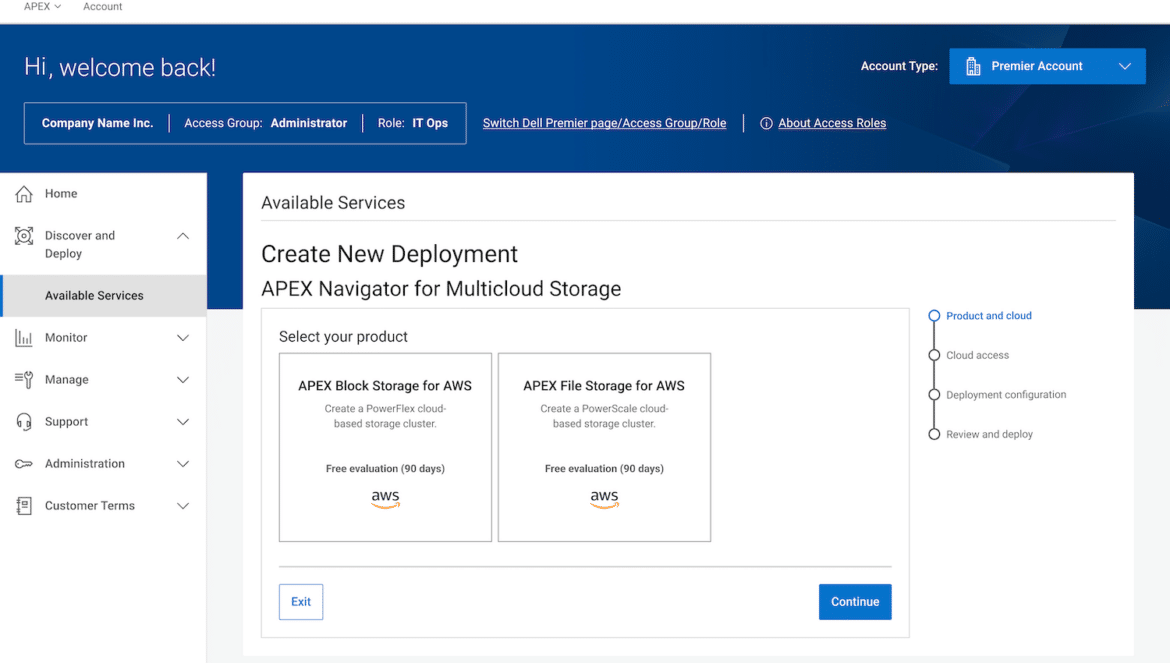Click the PowerScale cluster description text
The height and width of the screenshot is (663, 1170).
(x=604, y=416)
